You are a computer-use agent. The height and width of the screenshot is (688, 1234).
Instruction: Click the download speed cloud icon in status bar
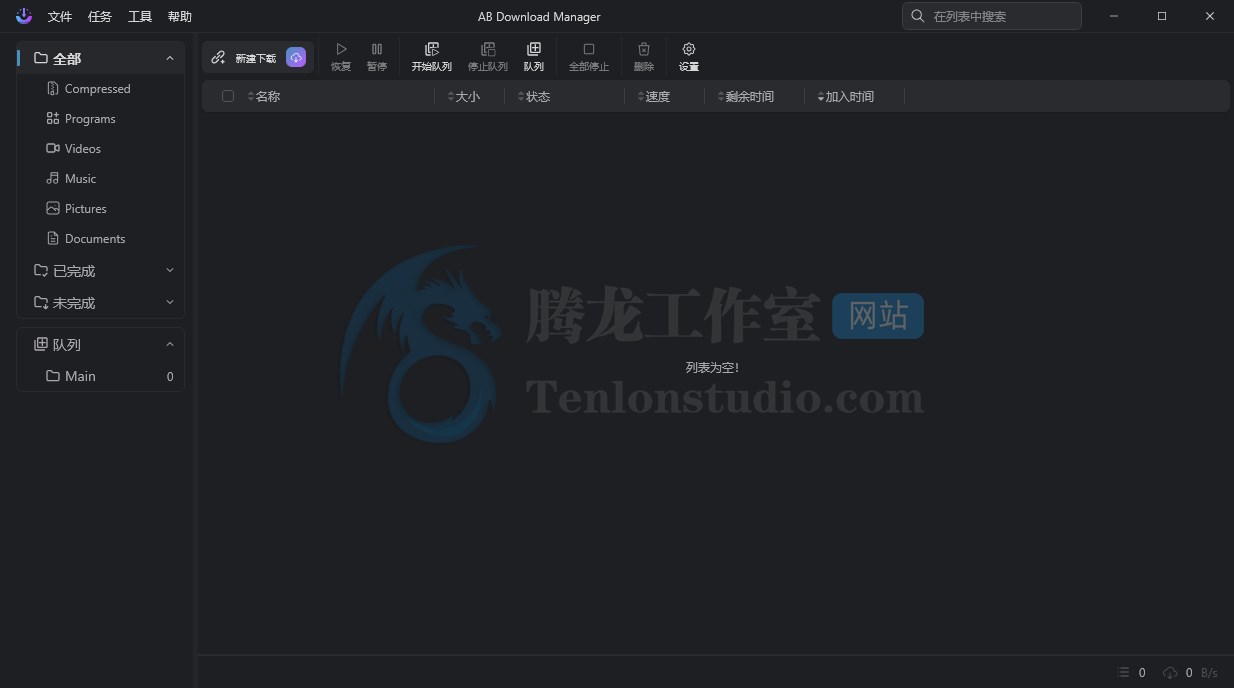pyautogui.click(x=1170, y=673)
